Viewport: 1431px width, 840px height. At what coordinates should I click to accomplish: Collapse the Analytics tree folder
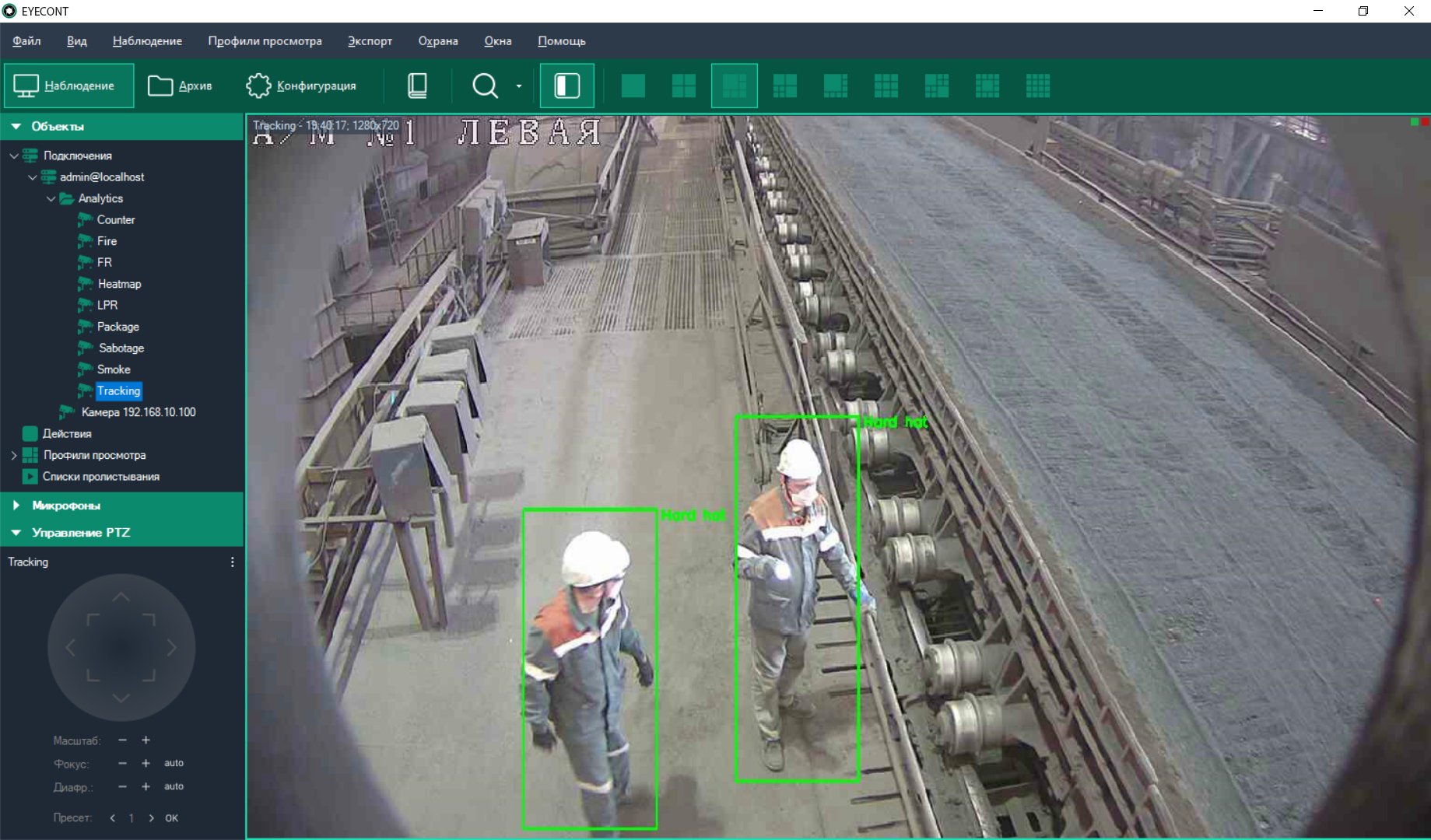[x=51, y=199]
